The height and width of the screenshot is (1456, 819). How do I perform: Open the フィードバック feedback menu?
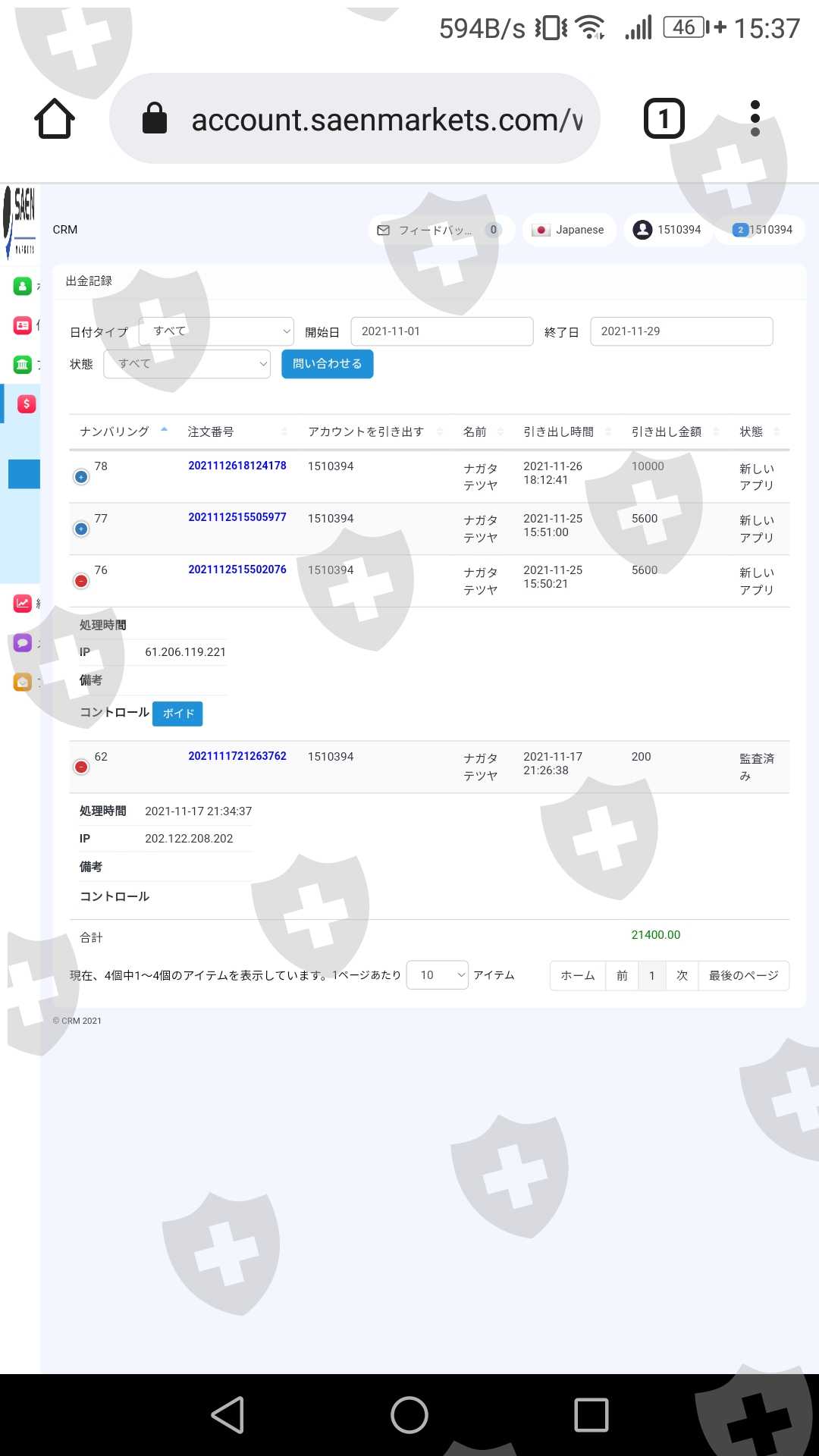point(441,230)
